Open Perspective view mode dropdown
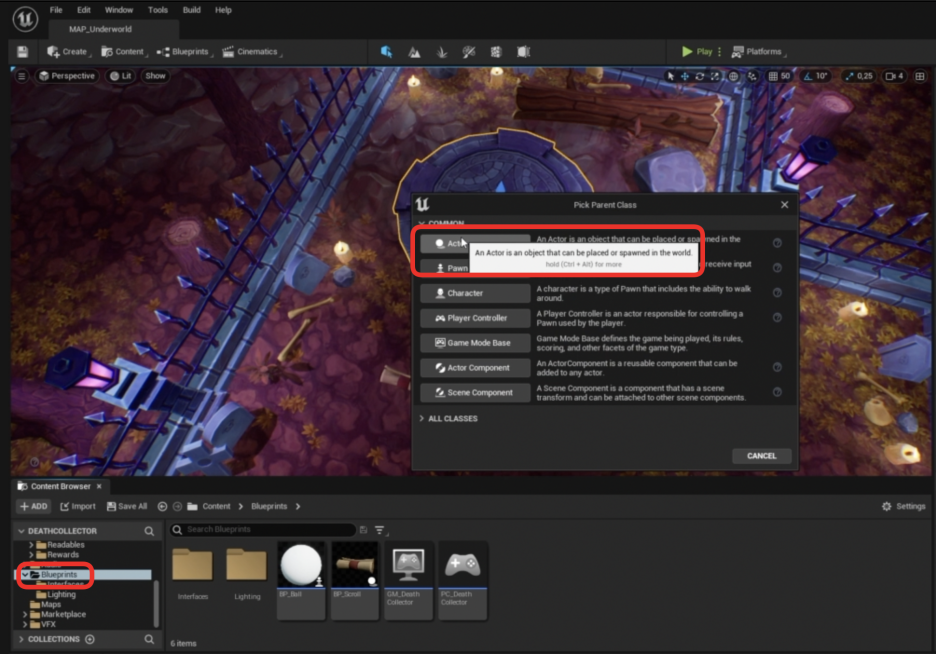936x654 pixels. (x=66, y=76)
